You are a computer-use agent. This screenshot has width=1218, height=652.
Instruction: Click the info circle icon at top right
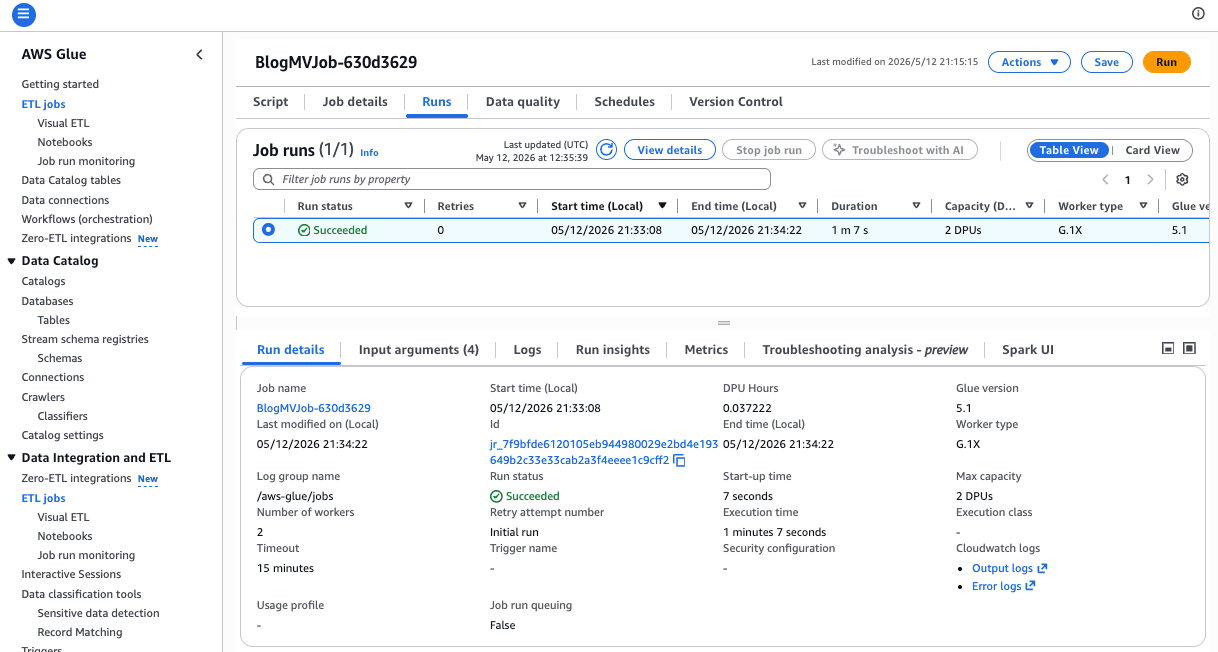click(x=1198, y=14)
